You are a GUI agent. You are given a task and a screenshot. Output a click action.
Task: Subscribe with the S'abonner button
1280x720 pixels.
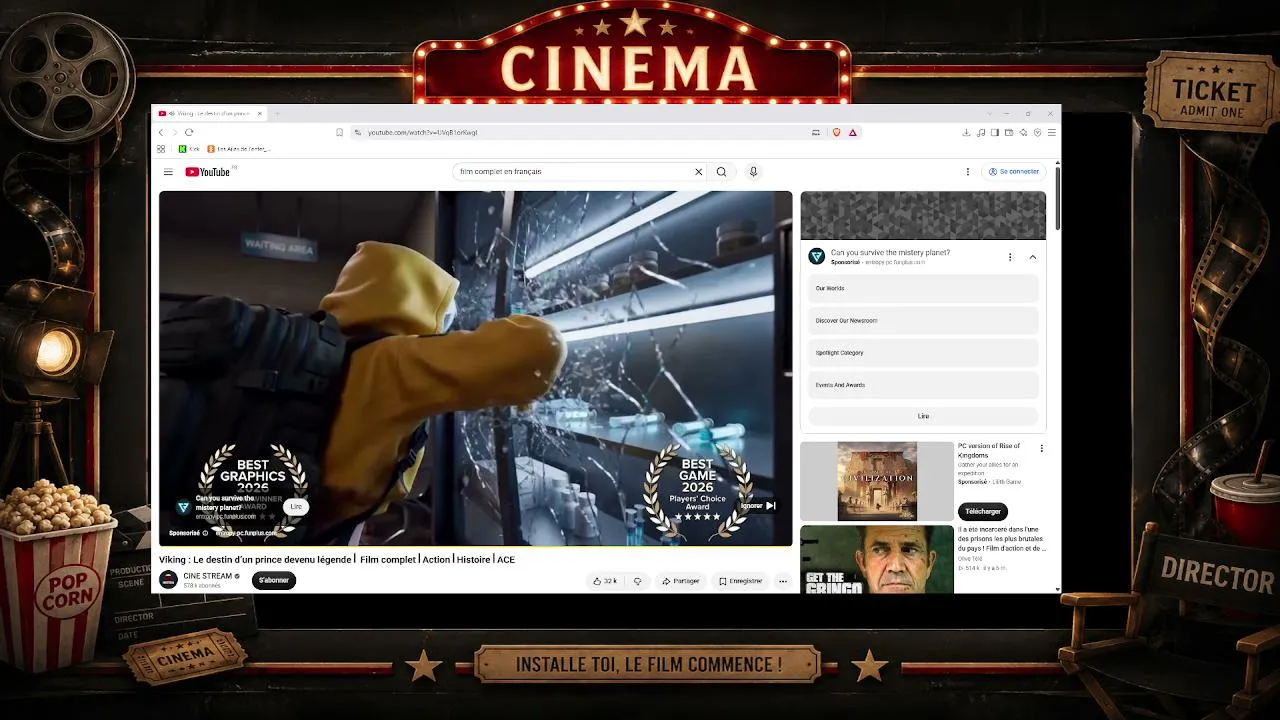pos(274,580)
